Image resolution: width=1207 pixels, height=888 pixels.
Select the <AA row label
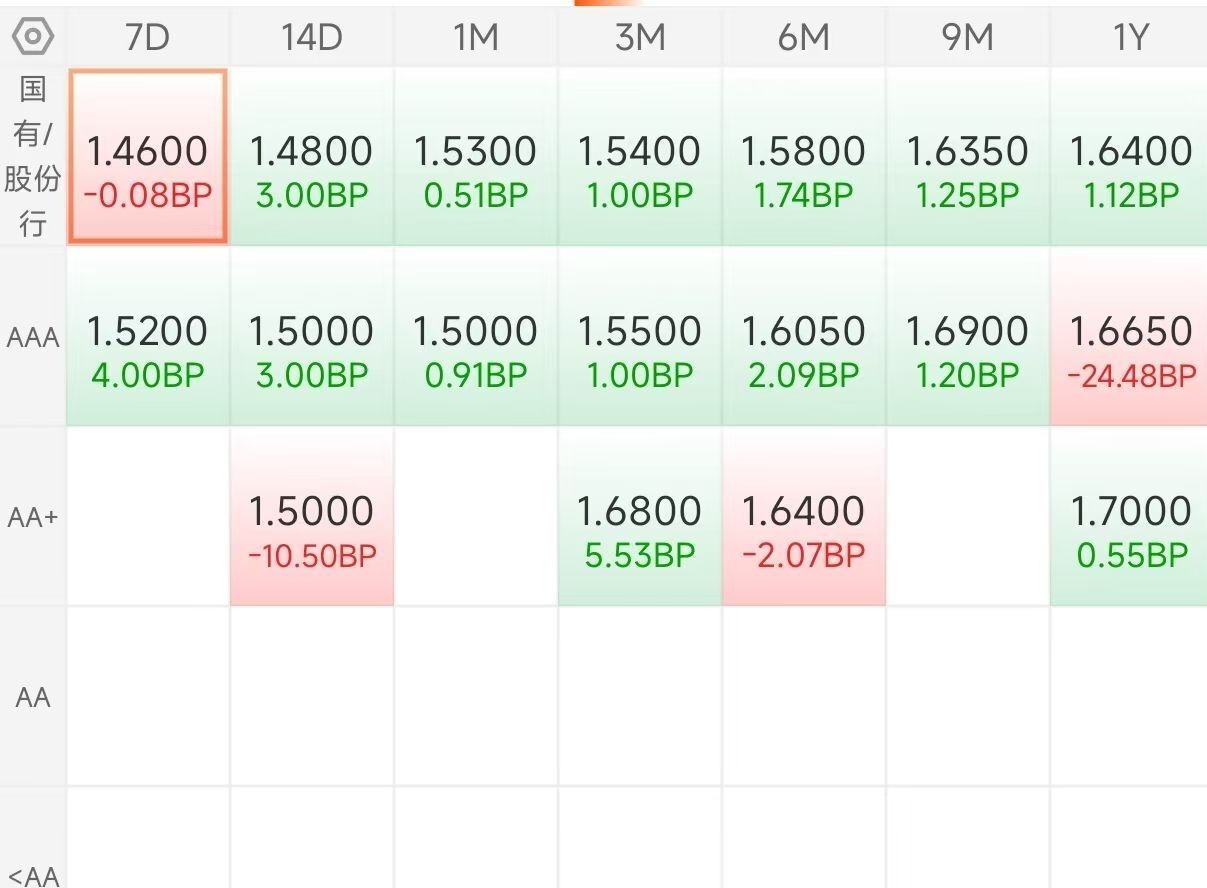tap(33, 876)
